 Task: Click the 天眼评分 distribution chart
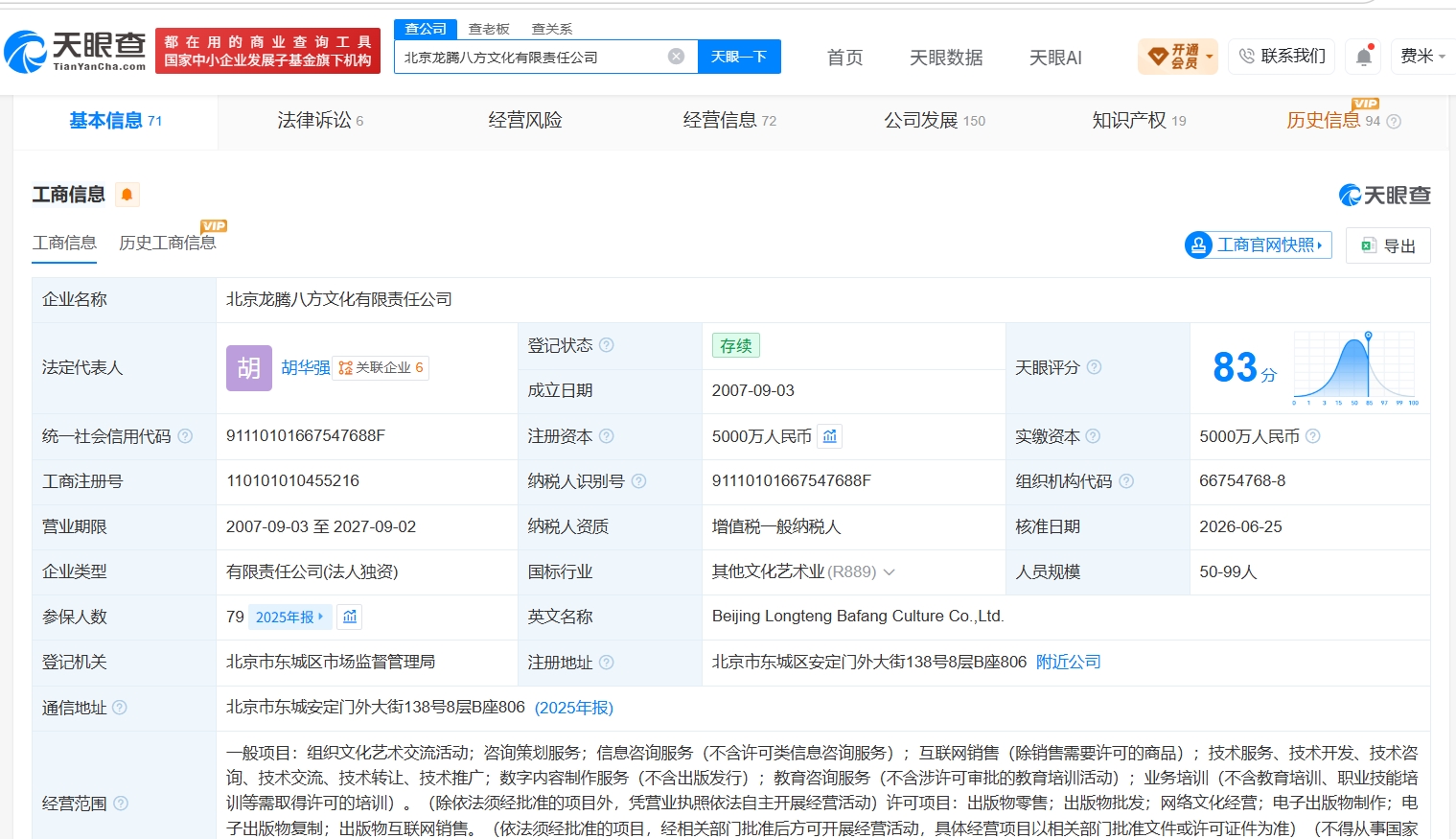click(1355, 367)
